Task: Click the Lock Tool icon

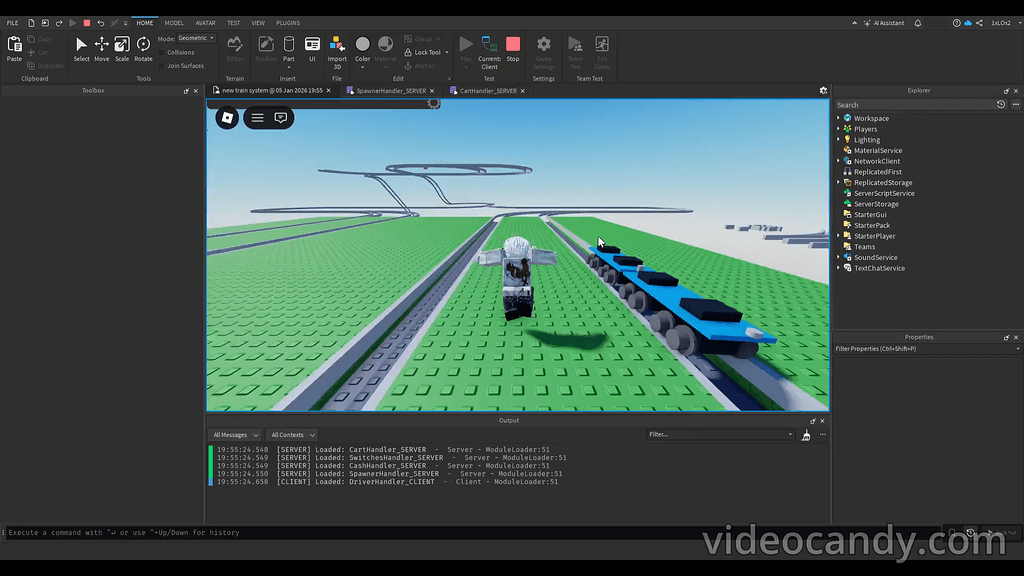Action: tap(408, 52)
